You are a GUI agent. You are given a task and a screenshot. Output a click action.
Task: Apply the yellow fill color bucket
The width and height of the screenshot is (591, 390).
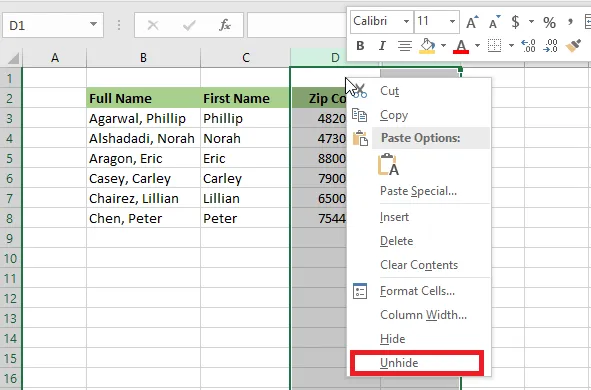[427, 46]
